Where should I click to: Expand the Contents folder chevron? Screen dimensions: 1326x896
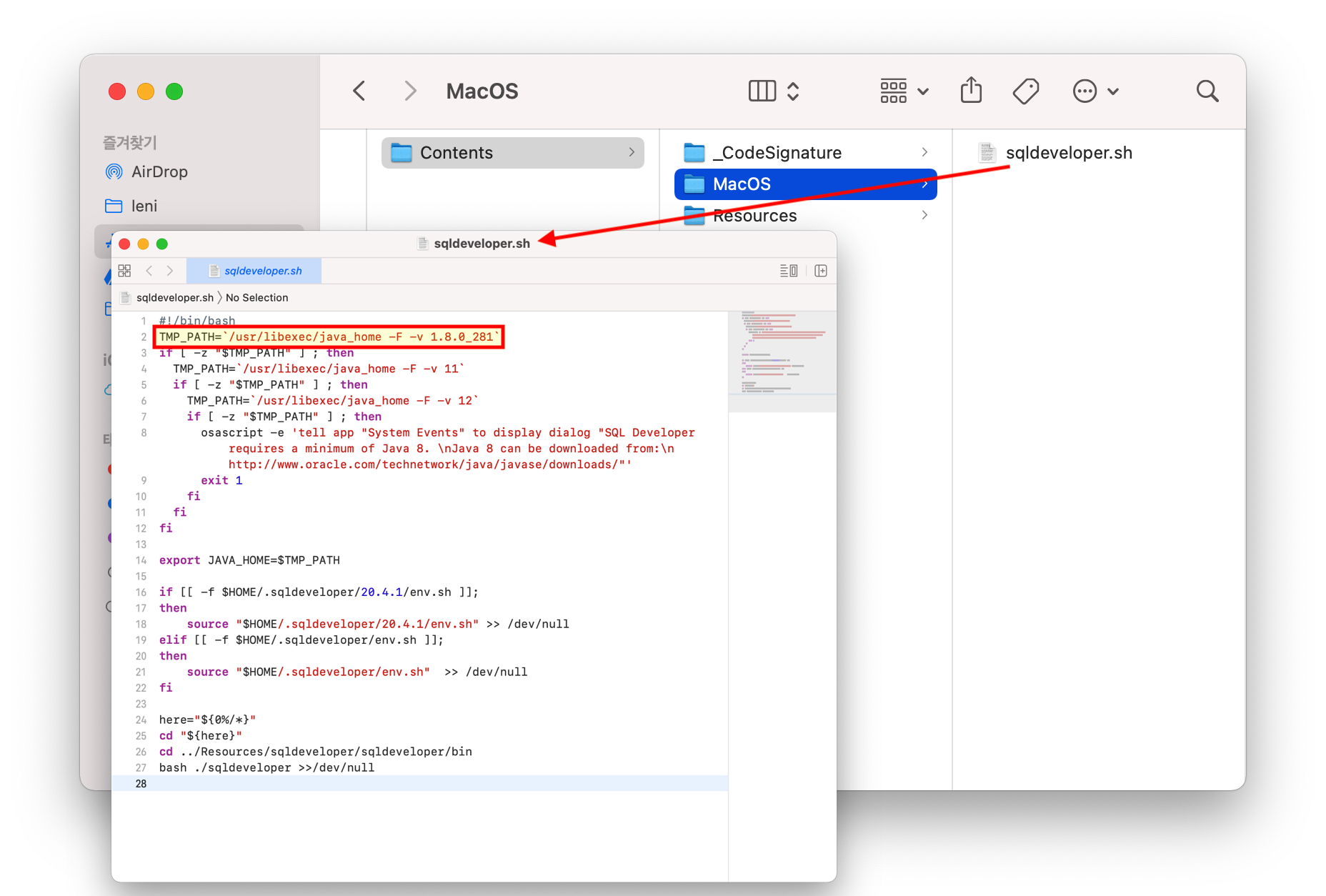[x=632, y=152]
